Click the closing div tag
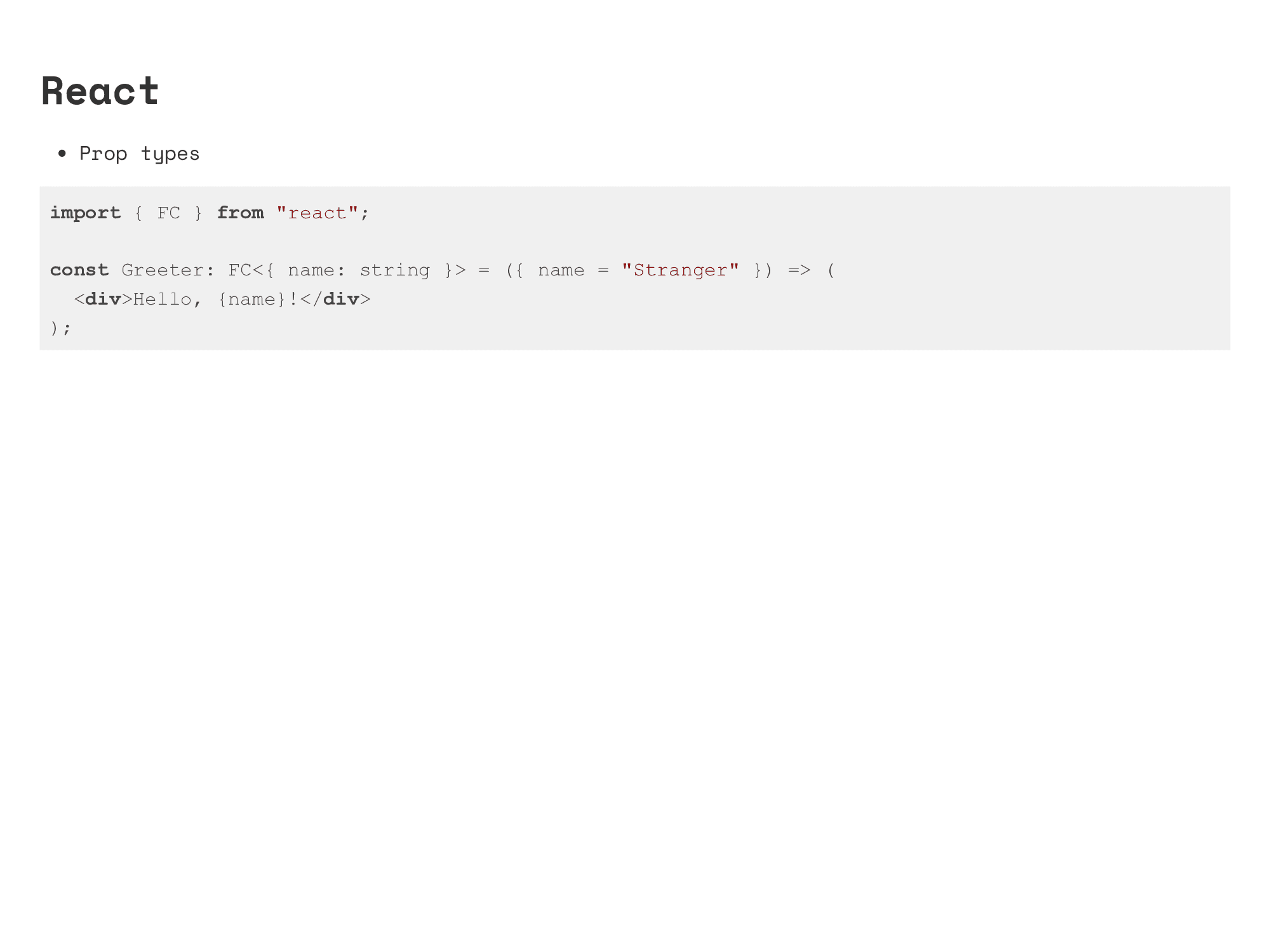This screenshot has height=952, width=1270. [x=335, y=299]
